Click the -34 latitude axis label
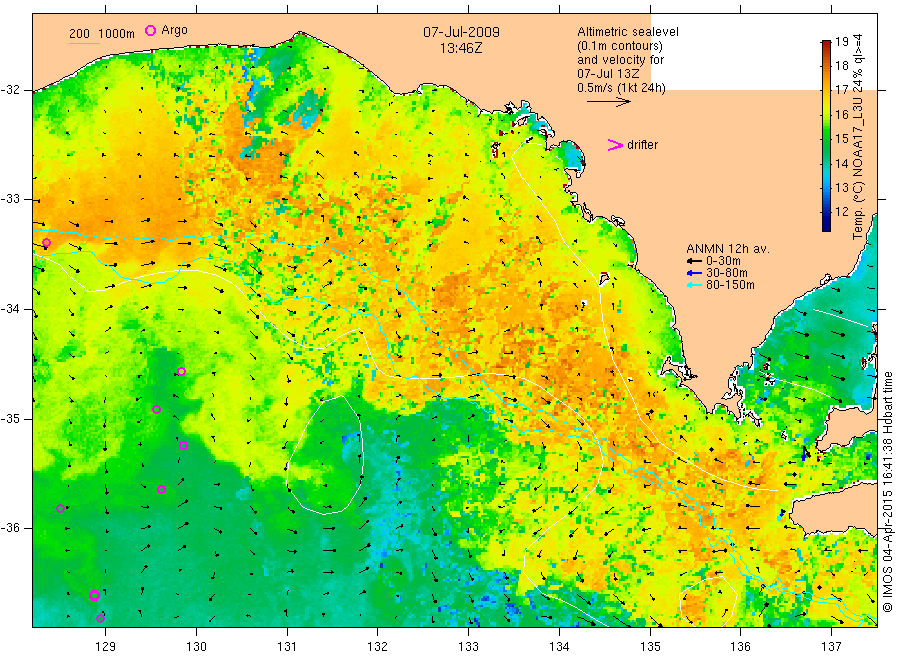The image size is (900, 660). [x=10, y=309]
